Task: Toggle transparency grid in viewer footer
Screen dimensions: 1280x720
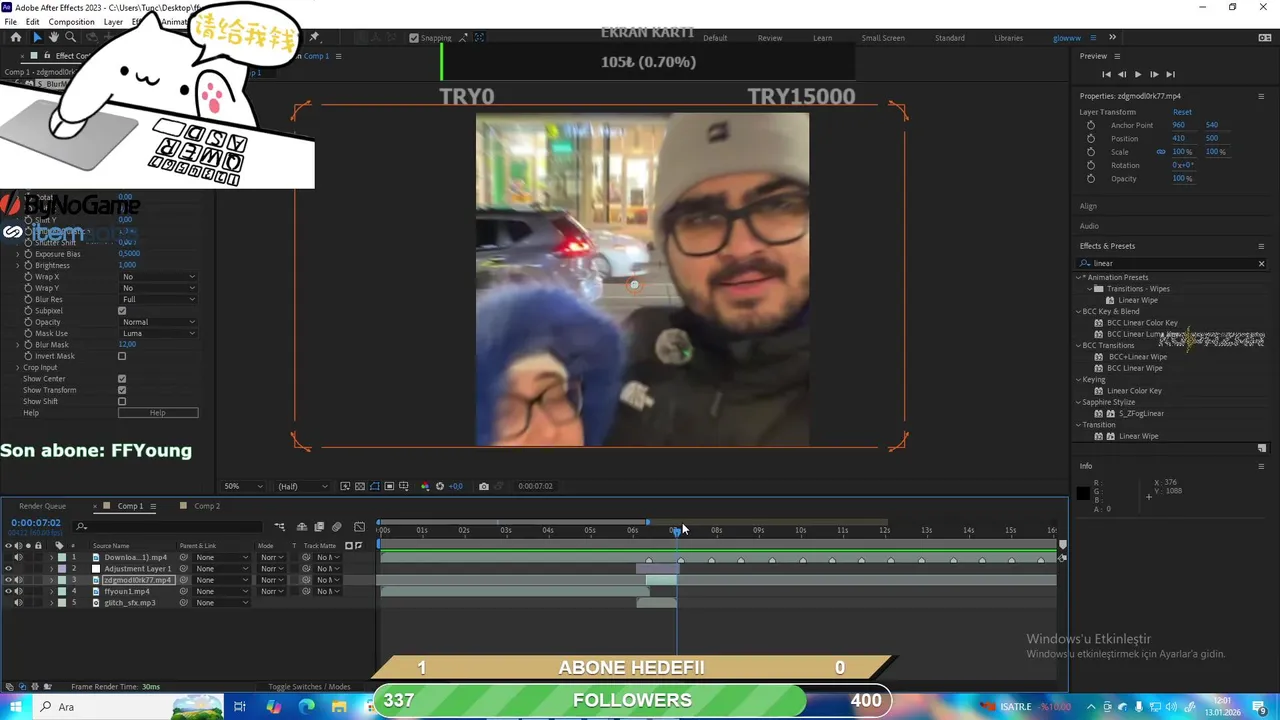Action: (x=360, y=486)
